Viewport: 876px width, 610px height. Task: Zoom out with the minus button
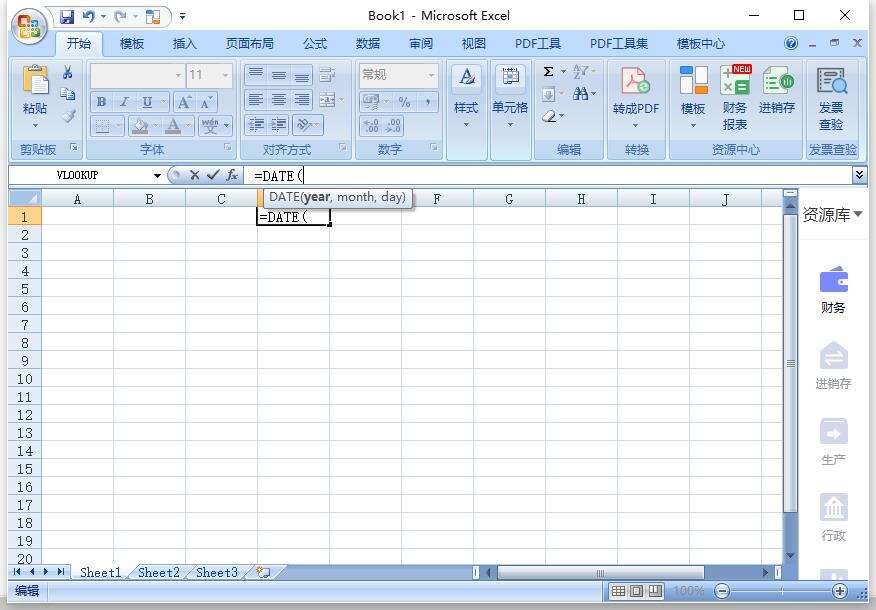(x=722, y=590)
